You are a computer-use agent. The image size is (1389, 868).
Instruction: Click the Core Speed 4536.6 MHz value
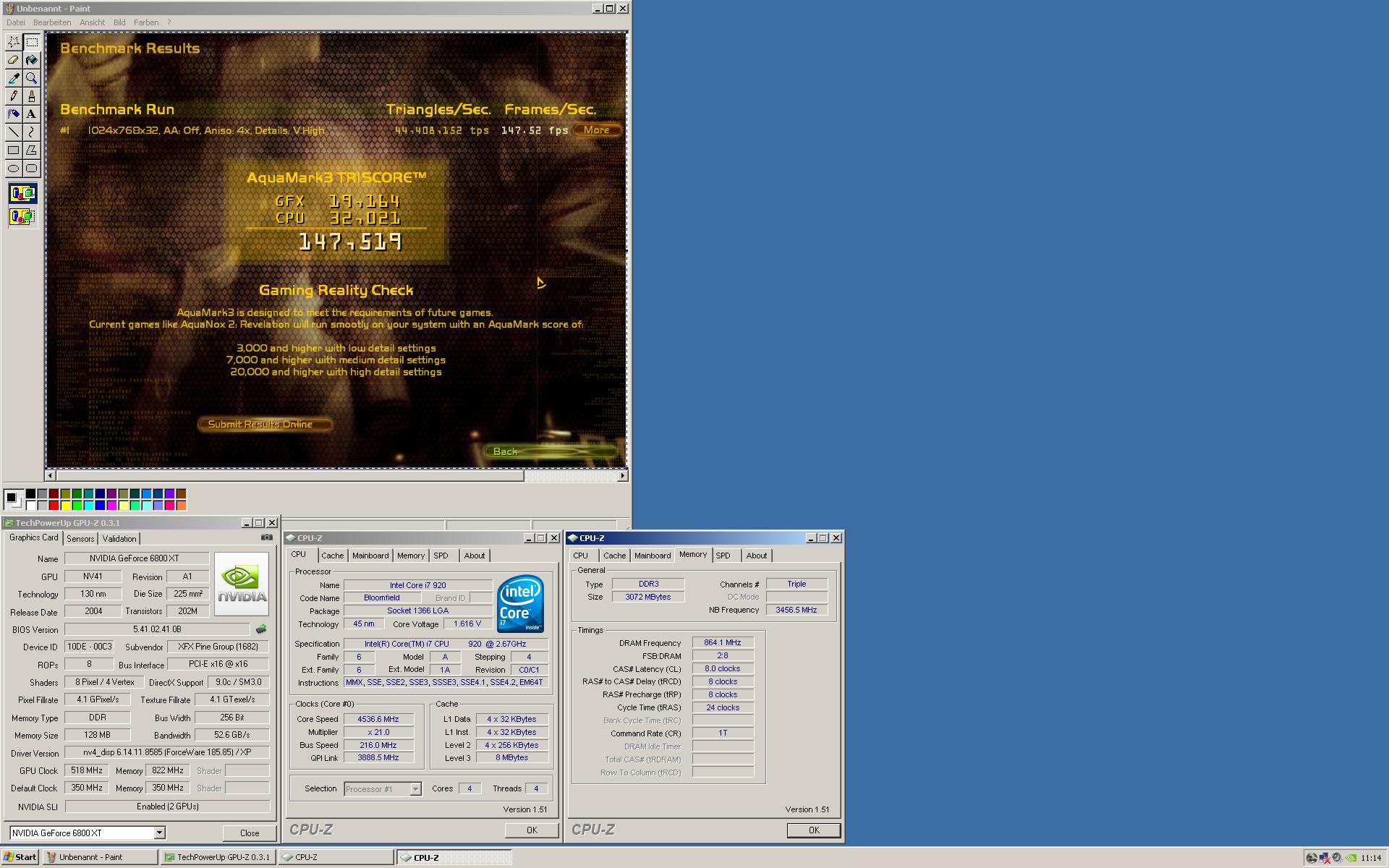pyautogui.click(x=378, y=719)
